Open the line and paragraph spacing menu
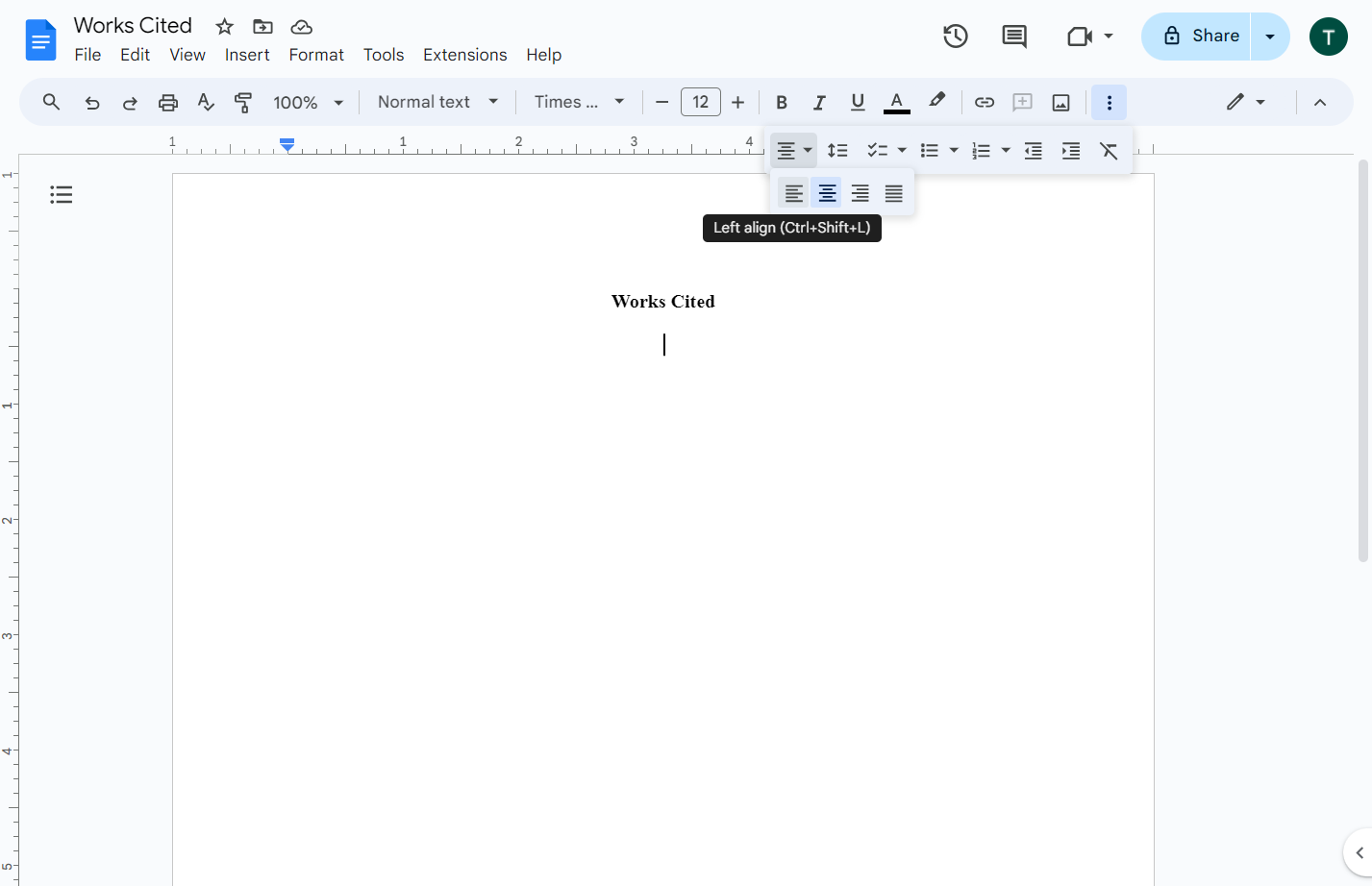Viewport: 1372px width, 886px height. 838,151
